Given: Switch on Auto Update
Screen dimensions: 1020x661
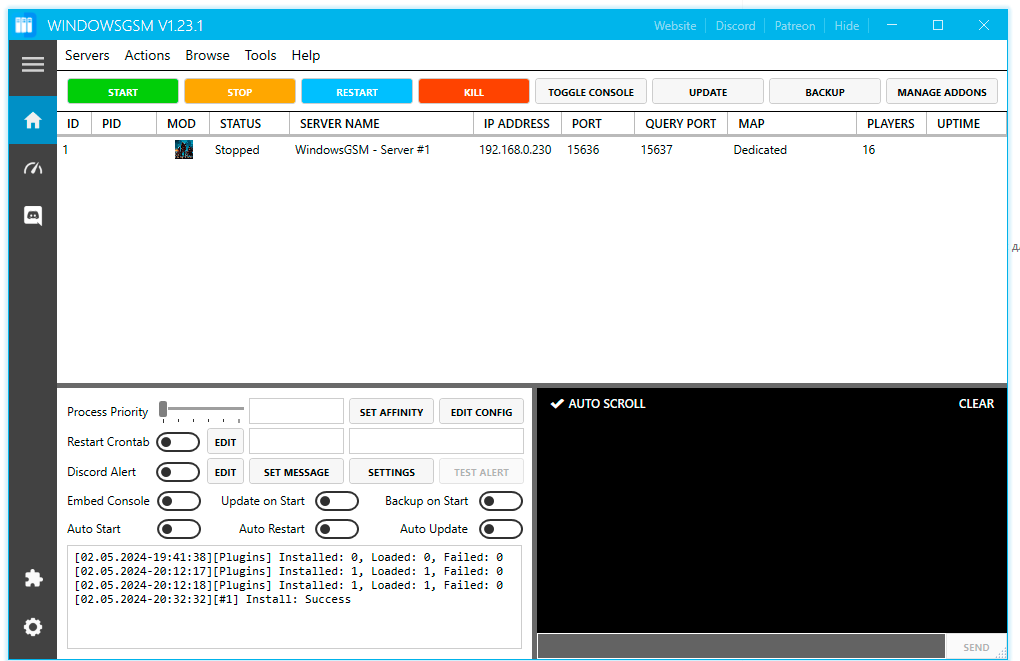Looking at the screenshot, I should (x=501, y=529).
